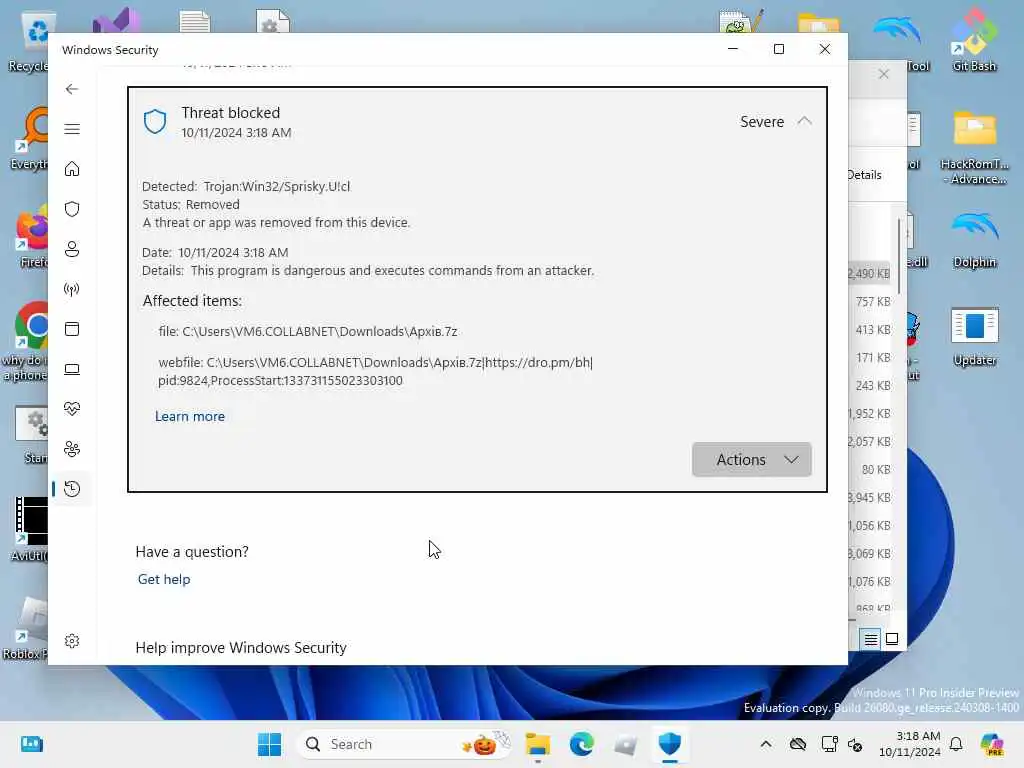The width and height of the screenshot is (1024, 768).
Task: Click the Have a question? heading
Action: click(x=192, y=552)
